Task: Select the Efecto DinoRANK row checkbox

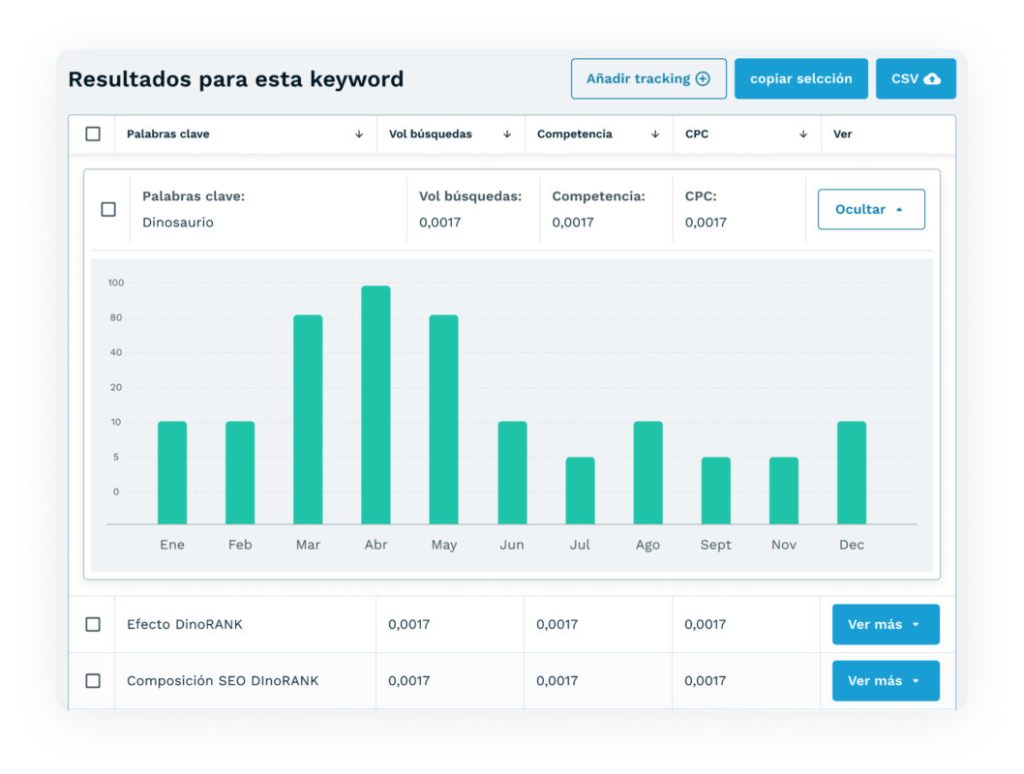Action: point(93,624)
